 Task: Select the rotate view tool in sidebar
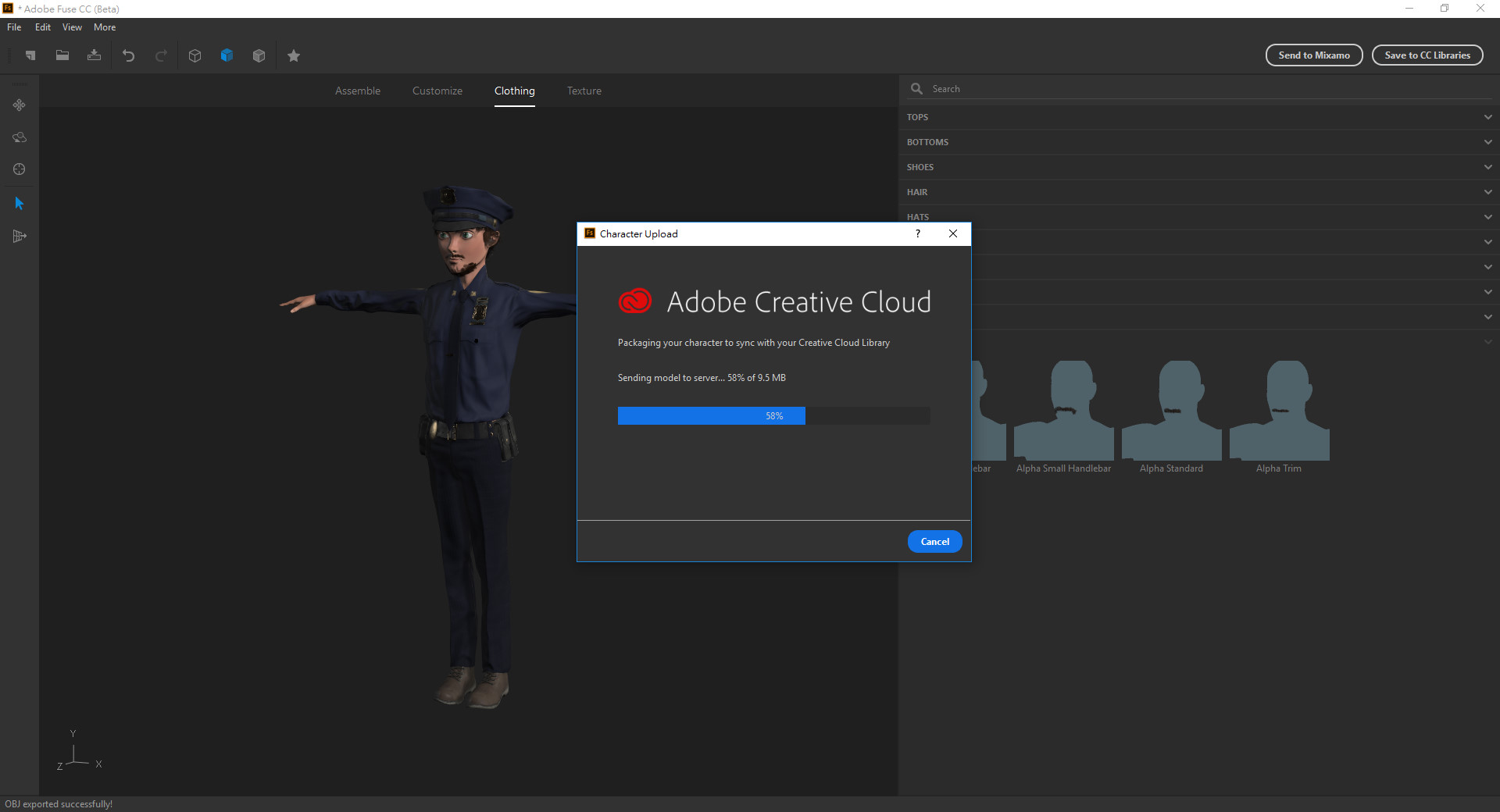[20, 137]
